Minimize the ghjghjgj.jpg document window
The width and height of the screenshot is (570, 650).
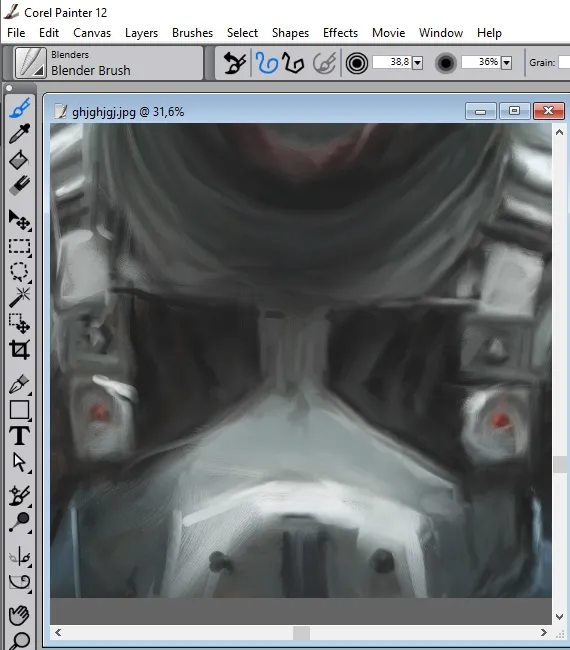click(x=480, y=111)
